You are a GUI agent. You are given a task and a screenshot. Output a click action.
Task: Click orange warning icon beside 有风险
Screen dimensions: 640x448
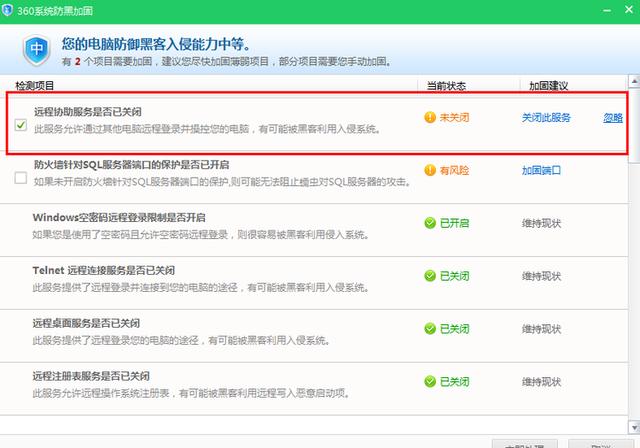pyautogui.click(x=430, y=170)
